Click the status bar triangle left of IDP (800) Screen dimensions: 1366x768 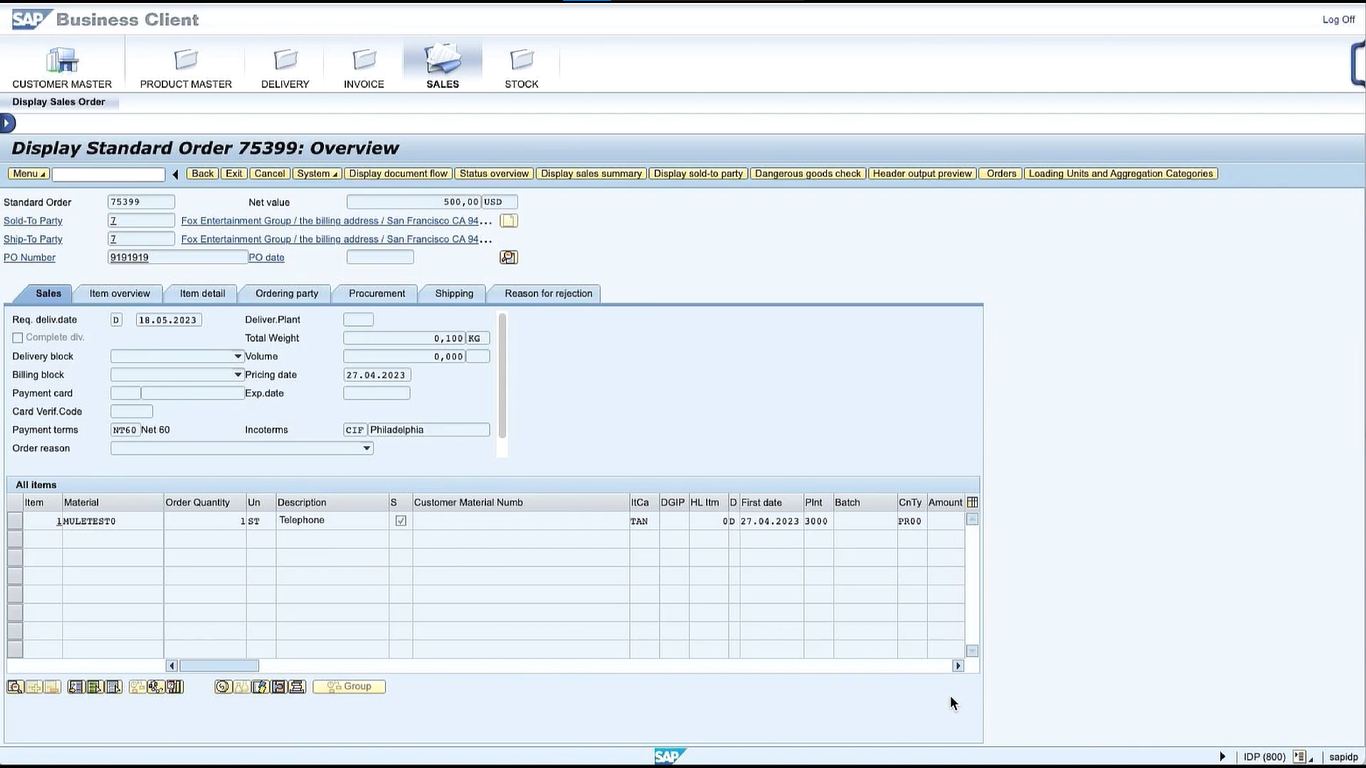1222,757
